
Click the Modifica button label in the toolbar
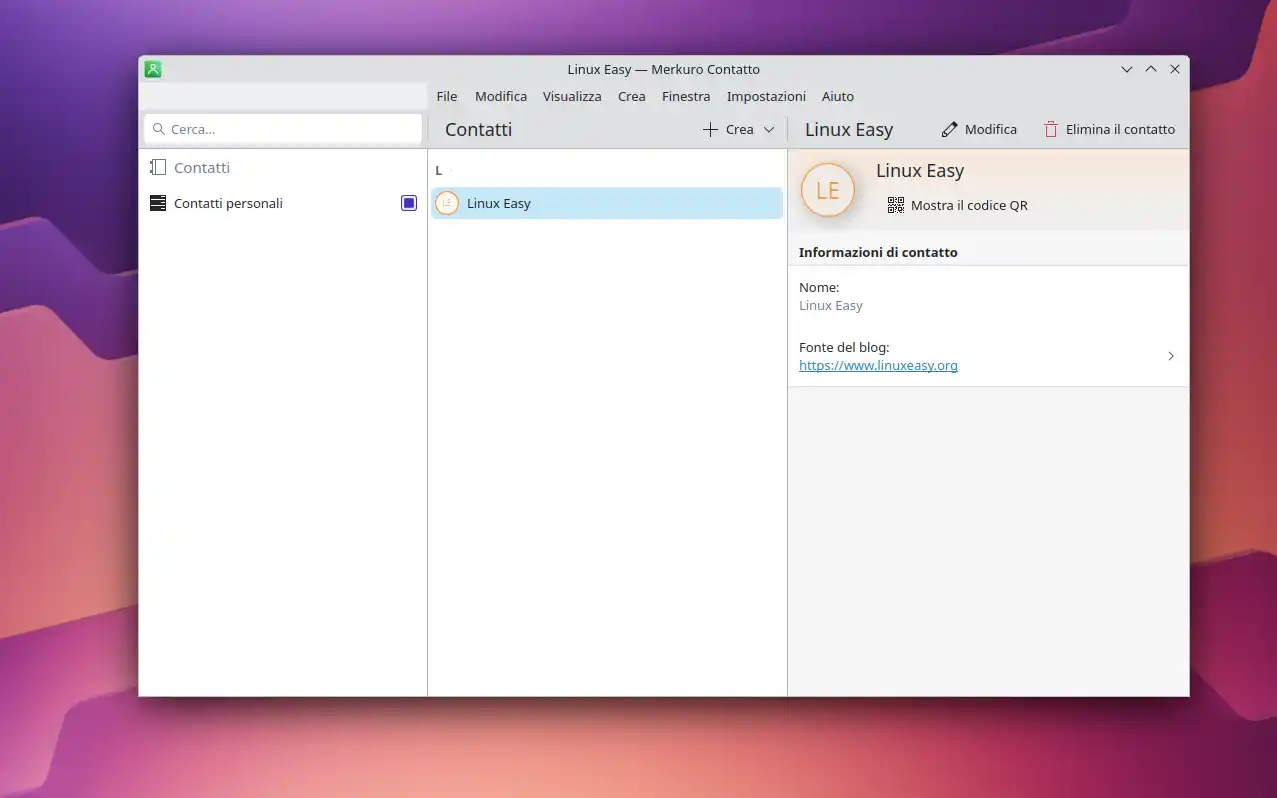991,129
